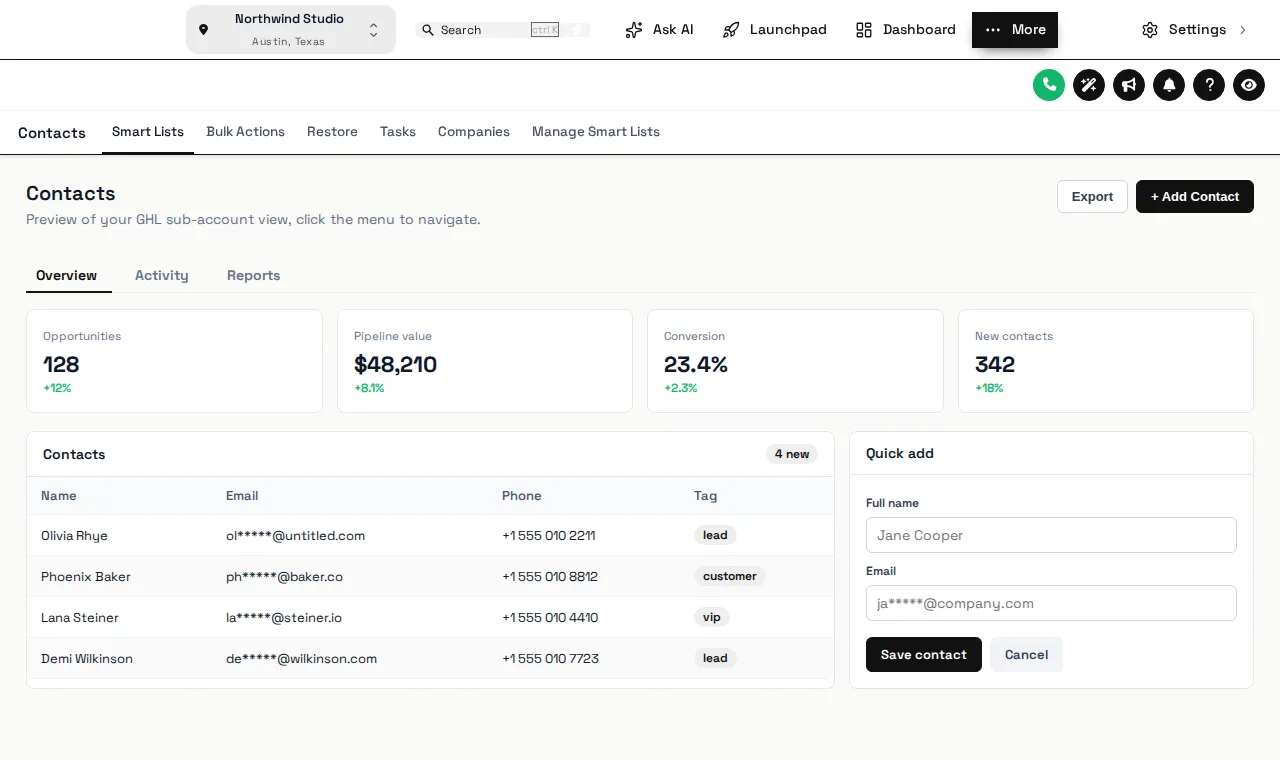Go to the Restore tab
Image resolution: width=1280 pixels, height=760 pixels.
point(332,132)
